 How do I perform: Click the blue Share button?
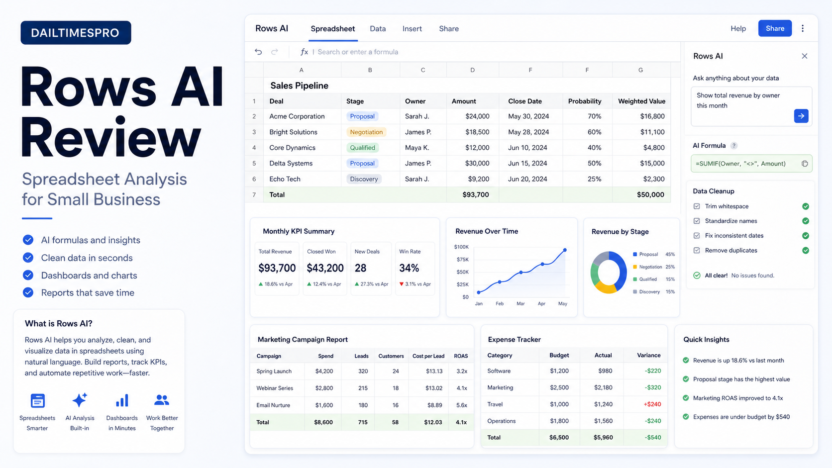(x=775, y=28)
